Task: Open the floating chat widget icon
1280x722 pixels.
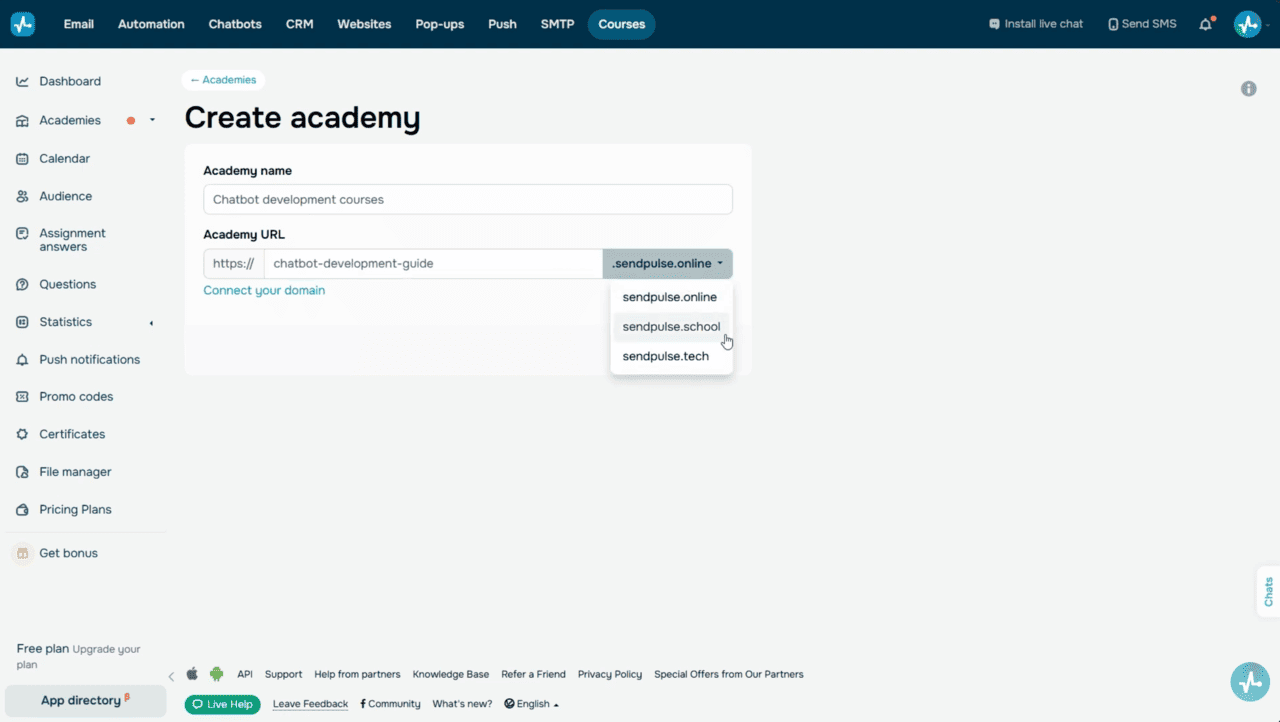Action: coord(1250,682)
